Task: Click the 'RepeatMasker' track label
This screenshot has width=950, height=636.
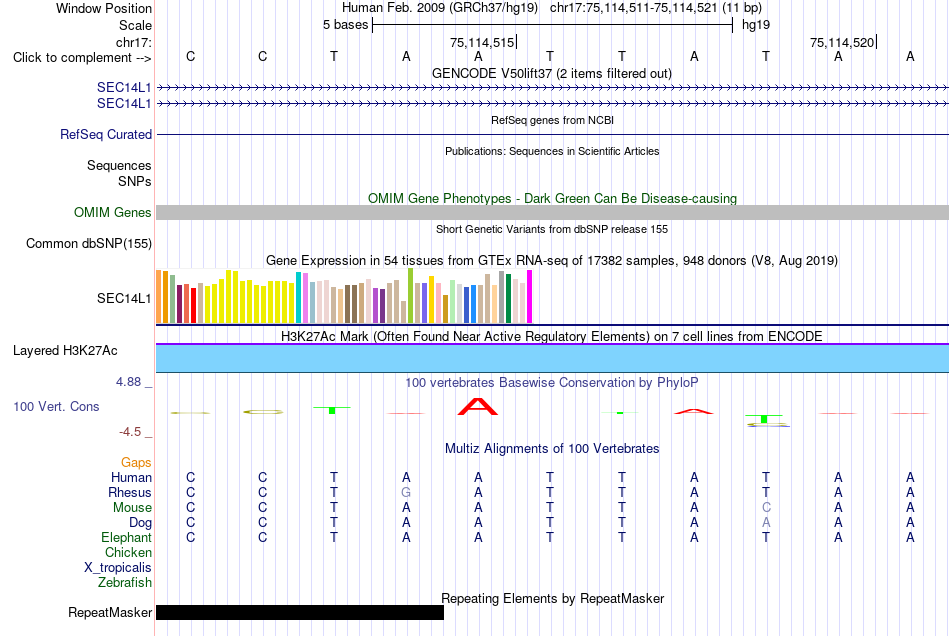Action: [x=110, y=612]
